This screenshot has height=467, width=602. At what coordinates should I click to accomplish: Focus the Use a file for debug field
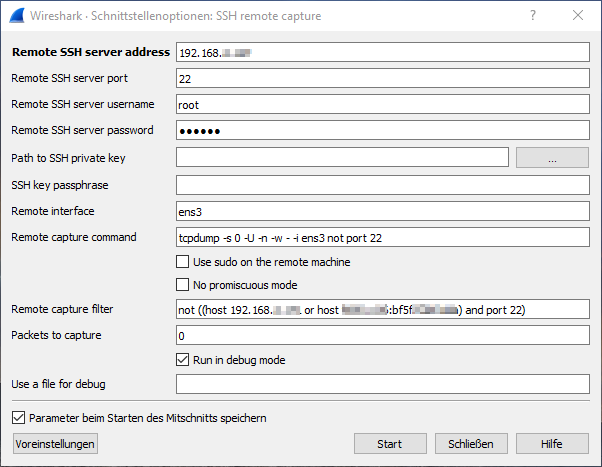(383, 384)
